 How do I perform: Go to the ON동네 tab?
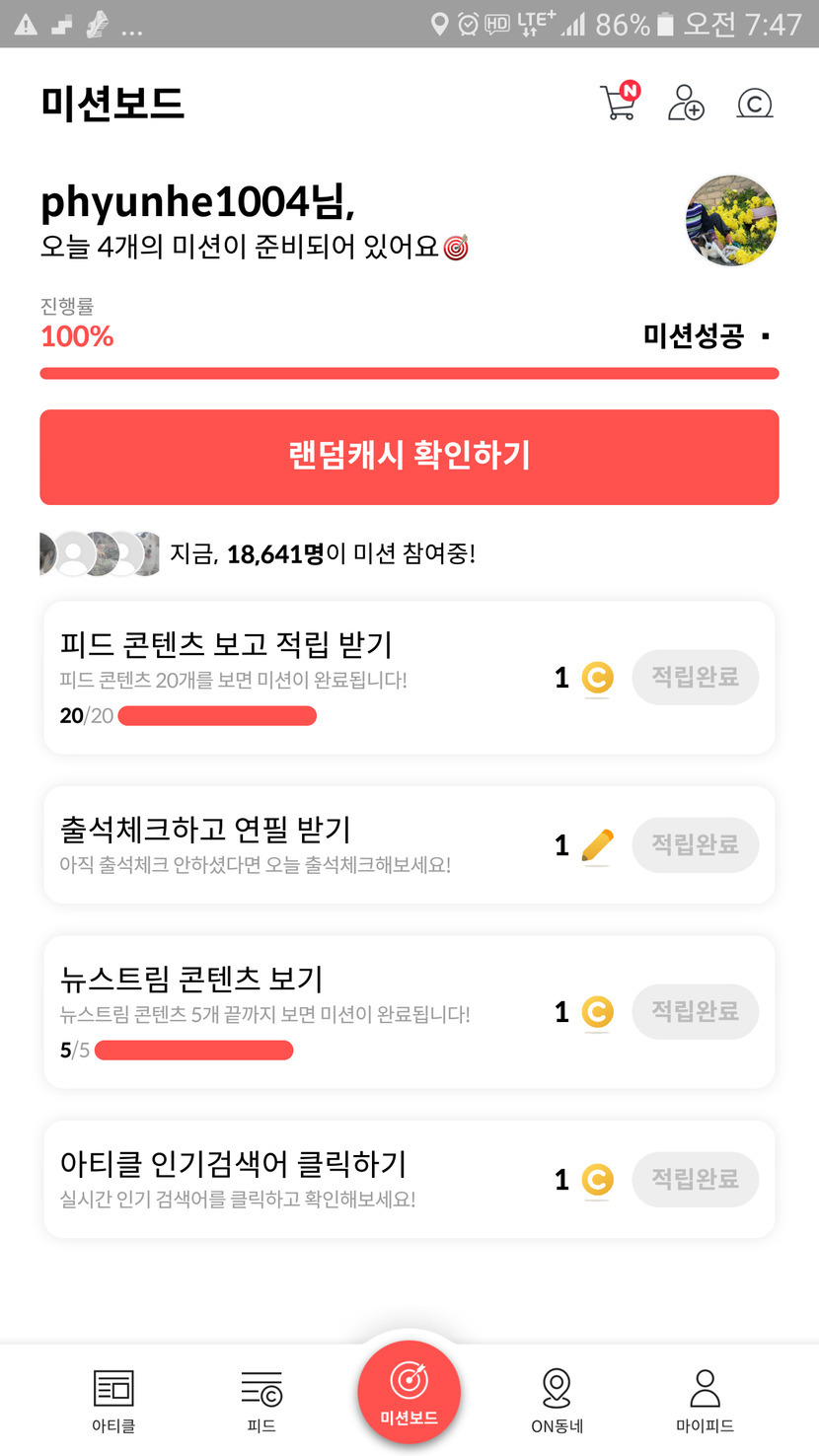pyautogui.click(x=557, y=1400)
